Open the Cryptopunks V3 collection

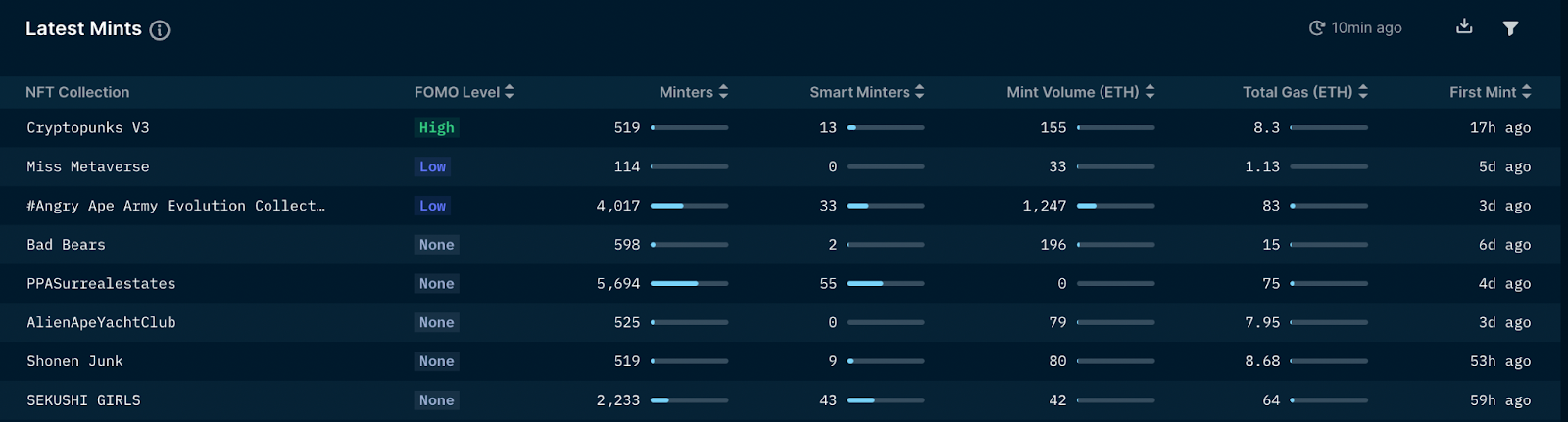(x=88, y=128)
